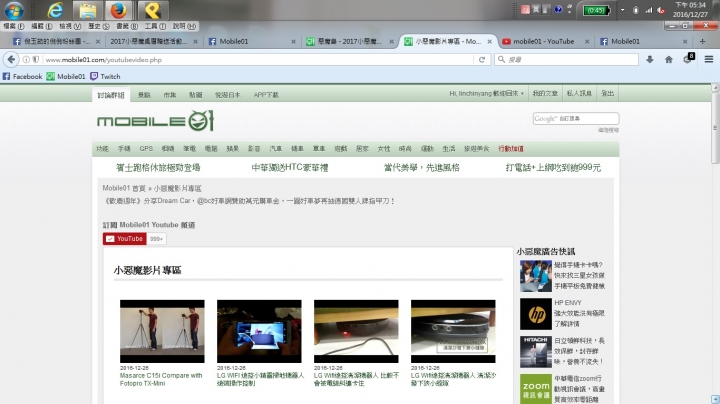Image resolution: width=720 pixels, height=404 pixels.
Task: Open the GPS forum category
Action: [x=146, y=149]
